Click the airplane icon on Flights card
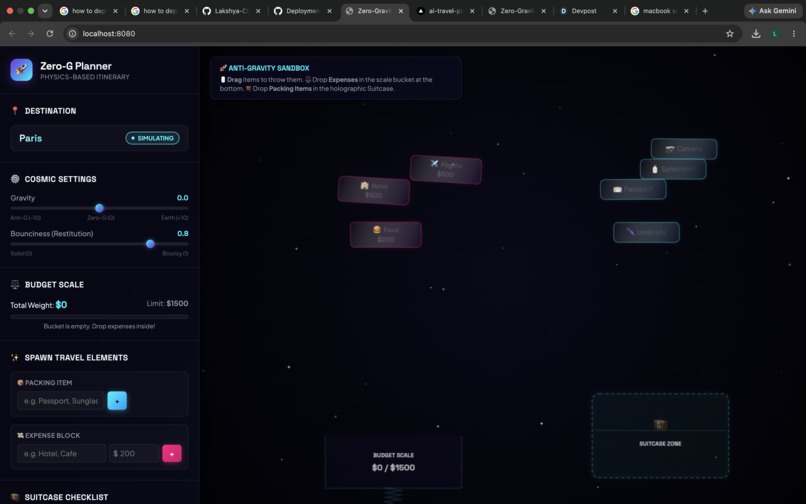806x504 pixels. click(434, 163)
